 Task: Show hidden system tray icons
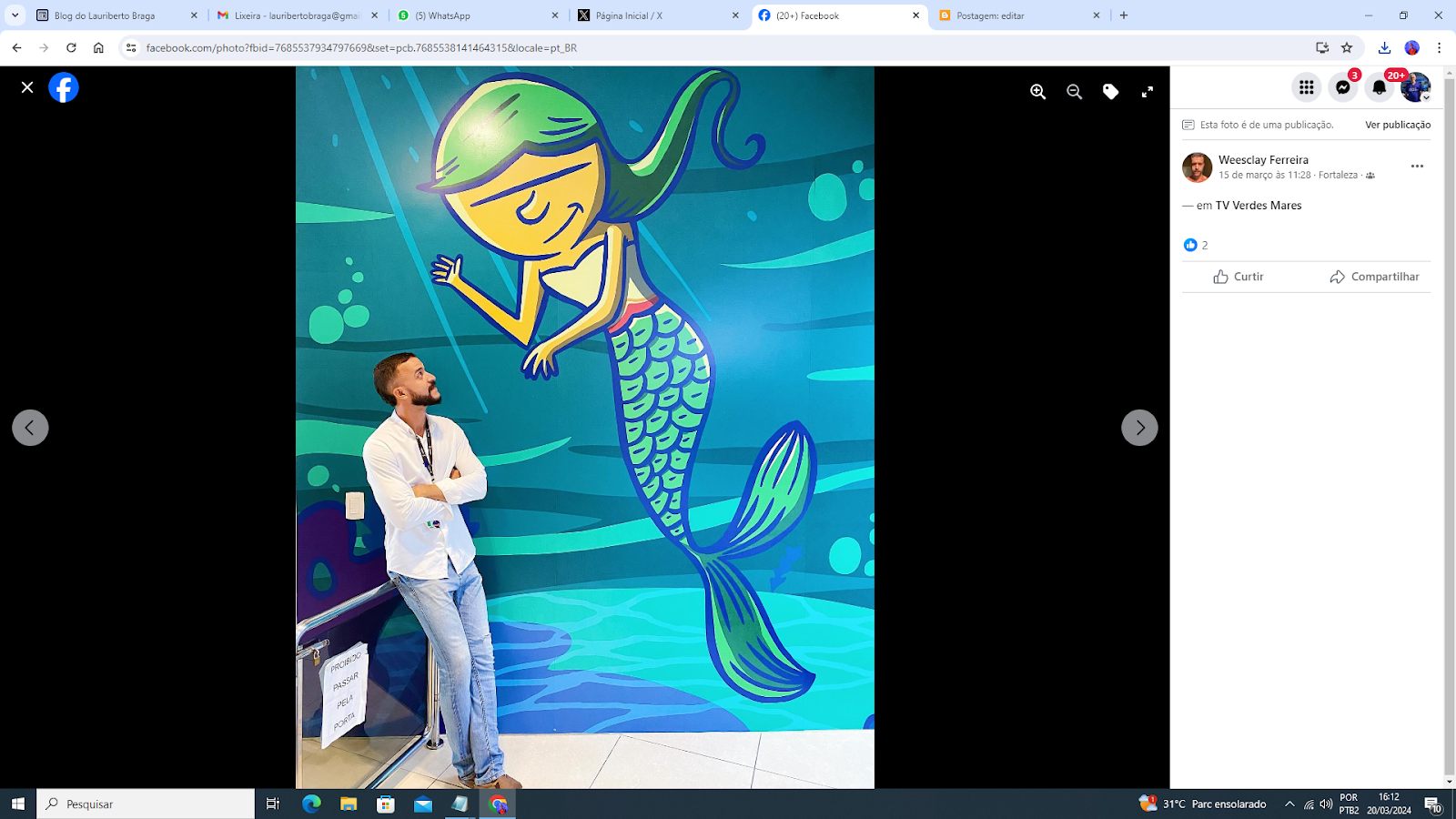1289,804
